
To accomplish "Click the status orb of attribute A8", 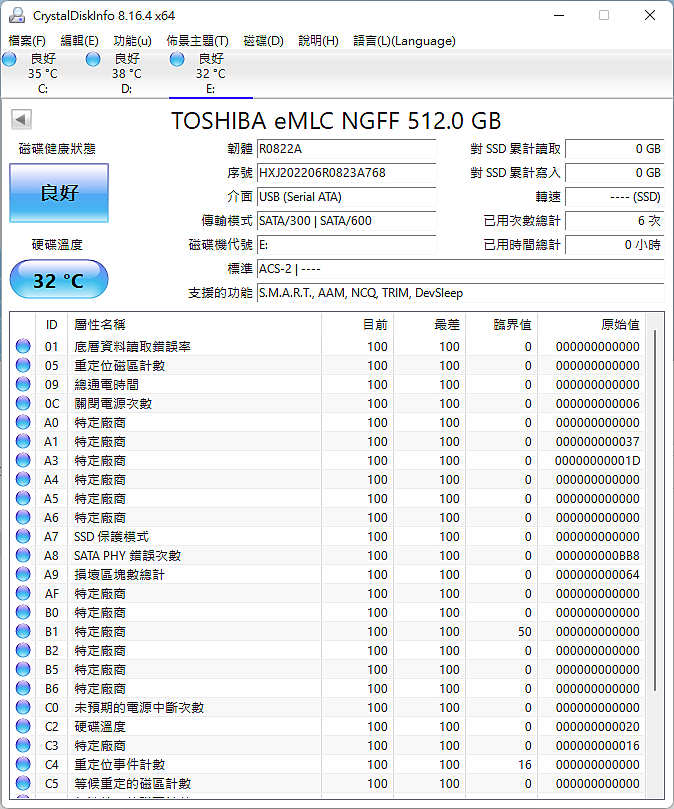I will (x=23, y=556).
